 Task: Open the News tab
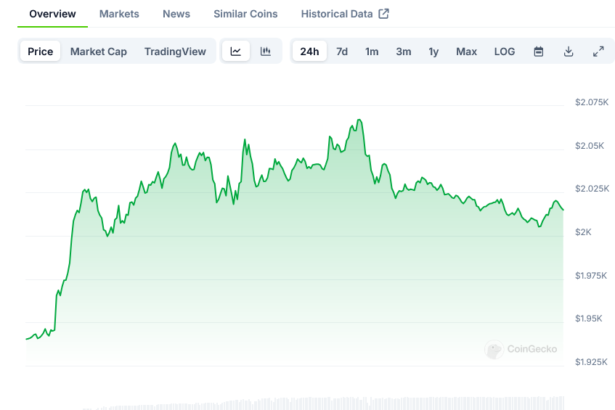point(176,14)
